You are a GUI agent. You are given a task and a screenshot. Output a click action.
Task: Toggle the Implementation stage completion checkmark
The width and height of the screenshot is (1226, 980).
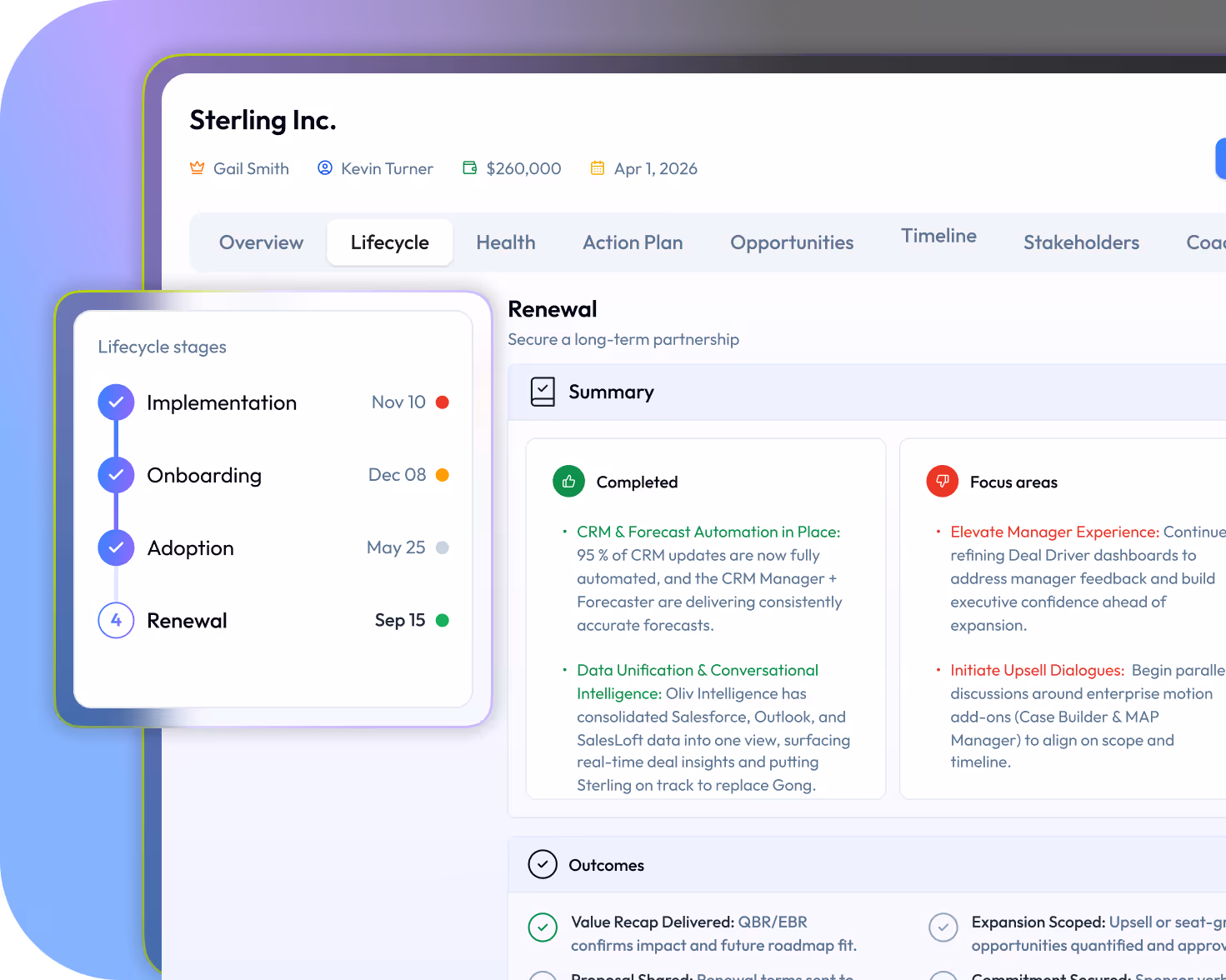pyautogui.click(x=116, y=402)
